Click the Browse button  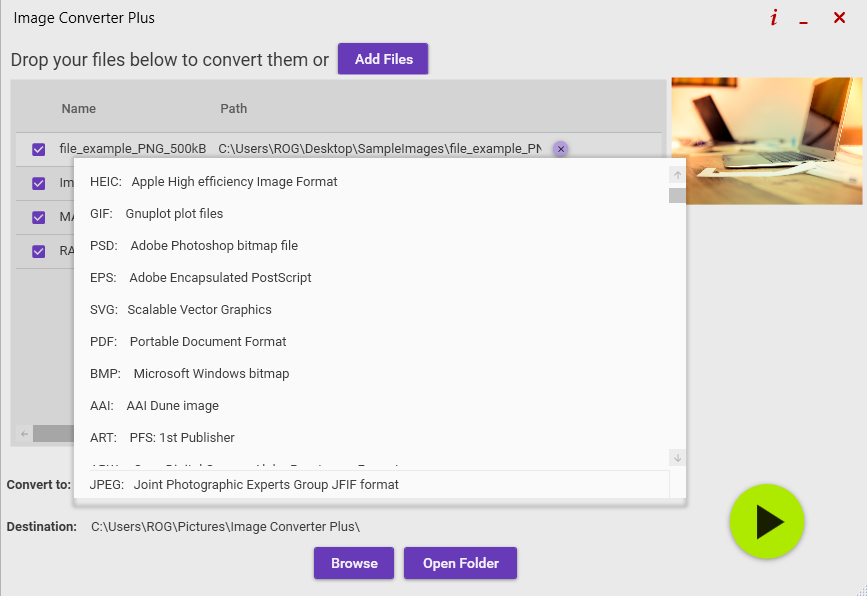tap(354, 563)
